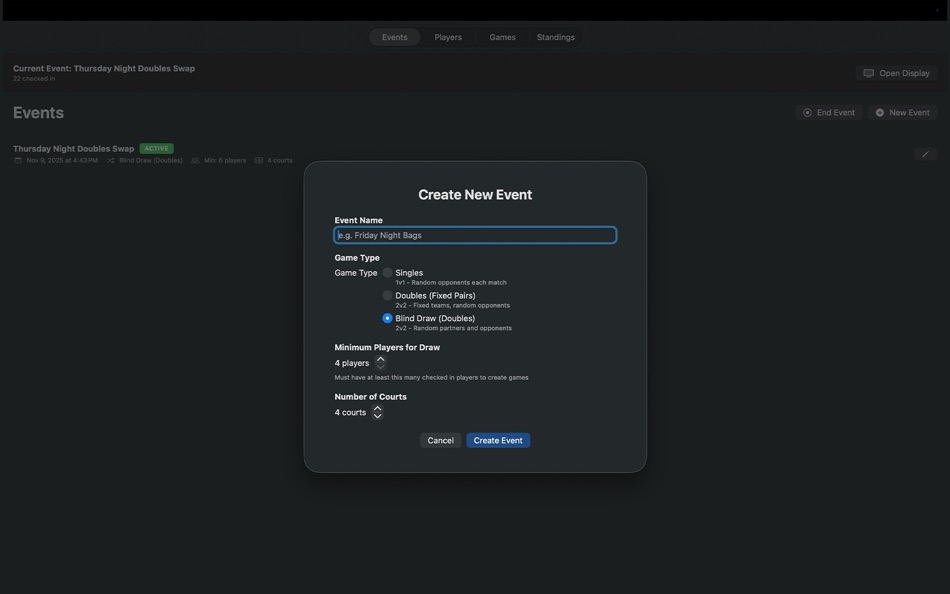
Task: Click Thursday Night Doubles Swap event title
Action: click(x=73, y=148)
